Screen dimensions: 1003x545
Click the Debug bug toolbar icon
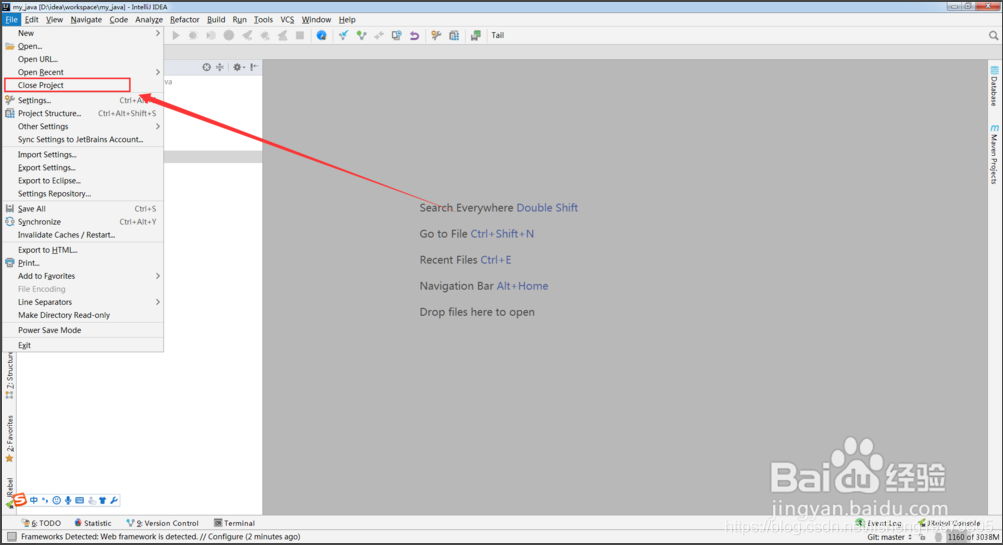pyautogui.click(x=193, y=35)
